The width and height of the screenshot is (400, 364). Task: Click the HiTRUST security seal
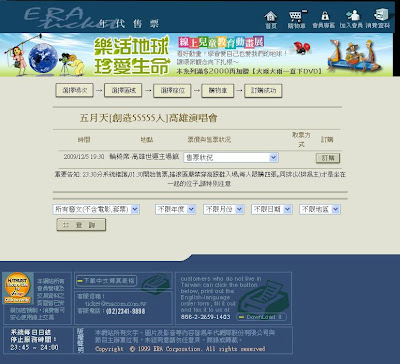coord(17,288)
